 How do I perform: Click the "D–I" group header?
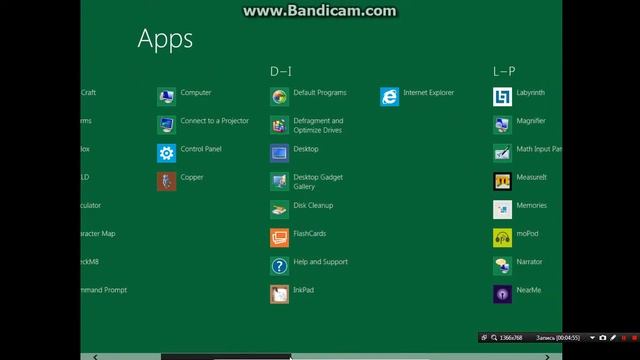(281, 71)
